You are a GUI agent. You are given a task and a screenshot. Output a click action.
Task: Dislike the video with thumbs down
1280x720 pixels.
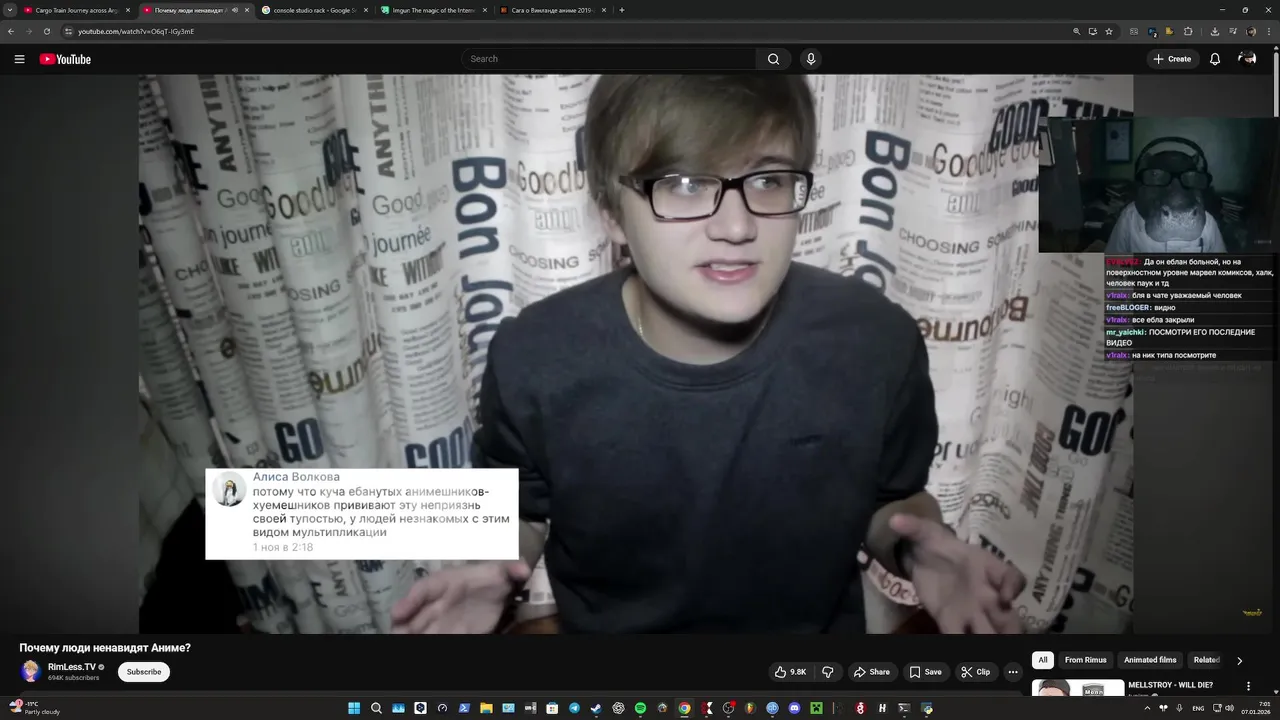827,672
